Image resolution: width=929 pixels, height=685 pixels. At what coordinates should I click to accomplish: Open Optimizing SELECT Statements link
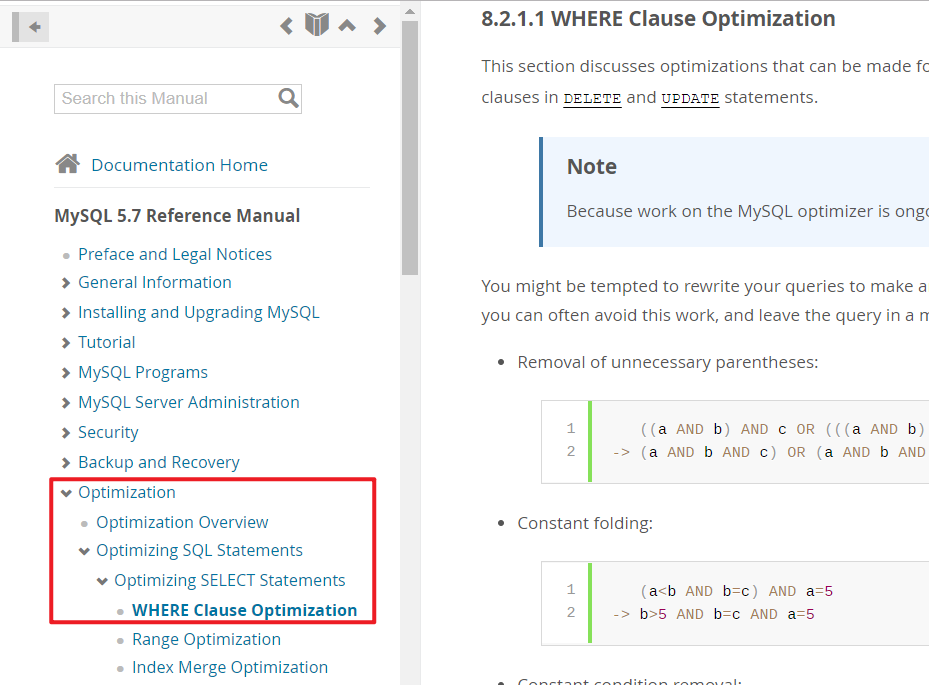(229, 580)
